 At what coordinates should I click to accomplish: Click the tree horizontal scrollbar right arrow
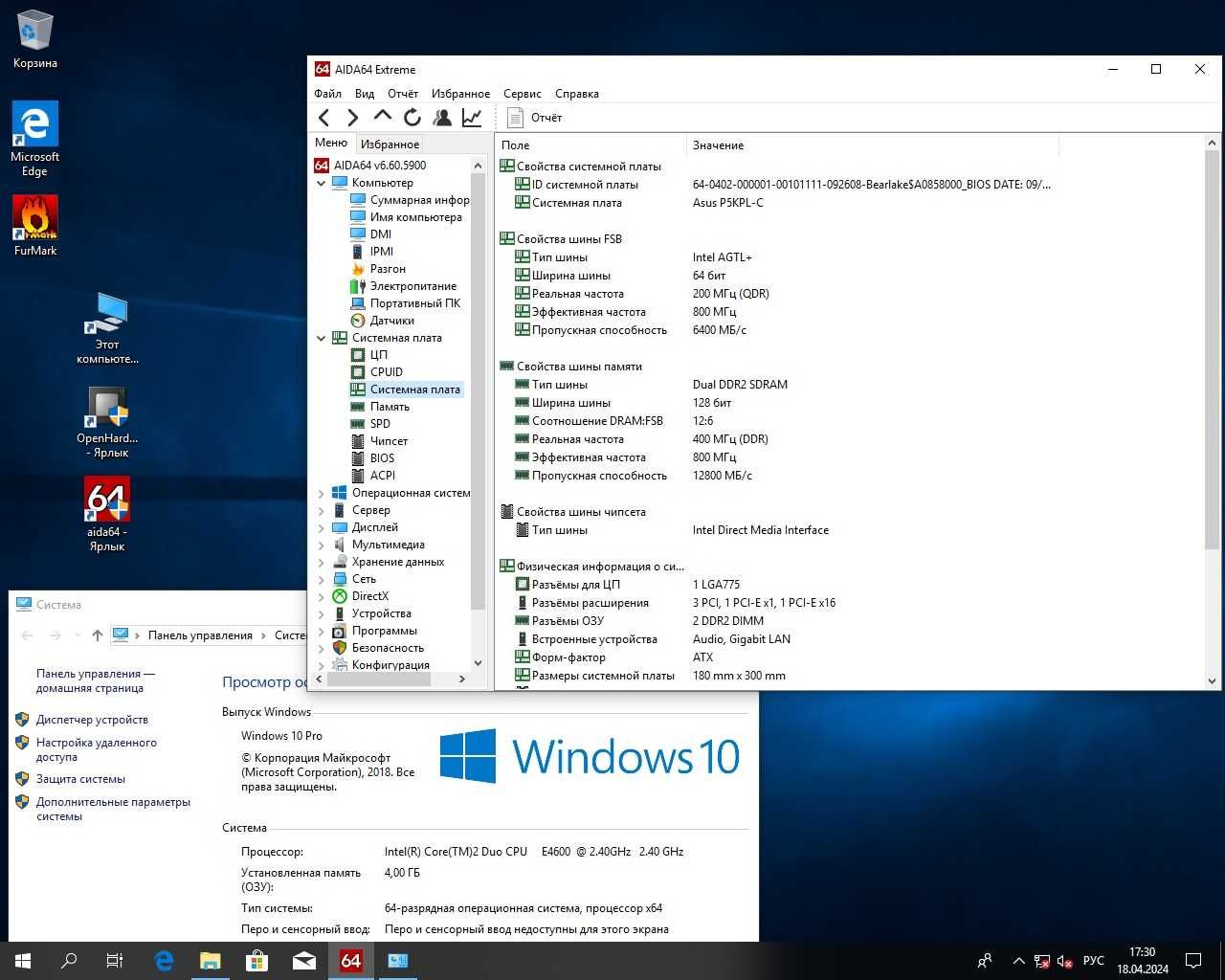pos(462,679)
